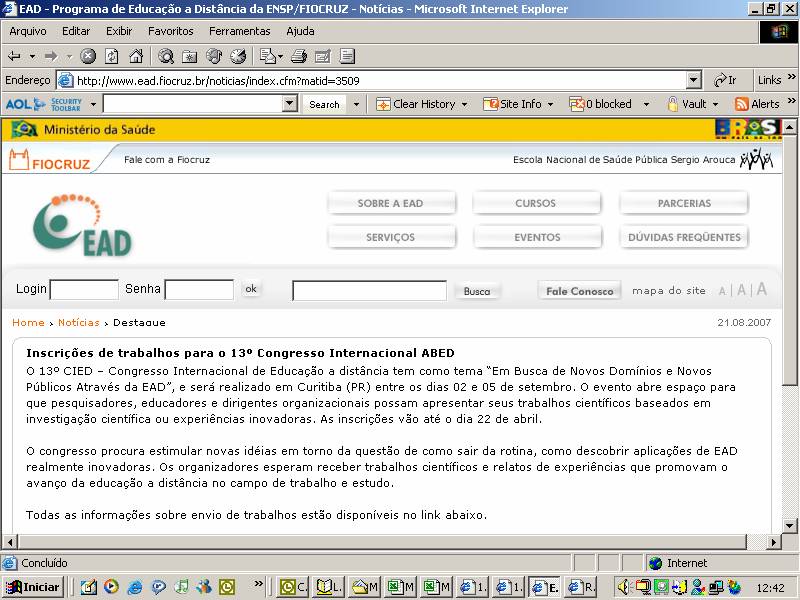800x600 pixels.
Task: Open the Favoritos menu
Action: [171, 31]
